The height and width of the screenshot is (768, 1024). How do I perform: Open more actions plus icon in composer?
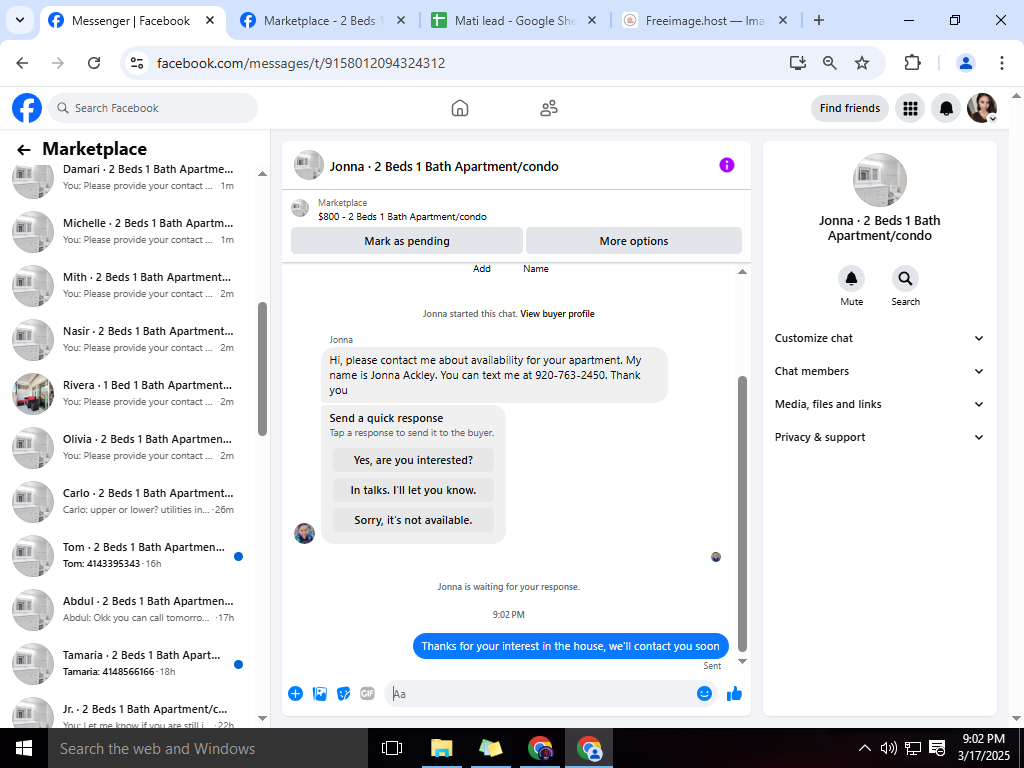tap(295, 694)
